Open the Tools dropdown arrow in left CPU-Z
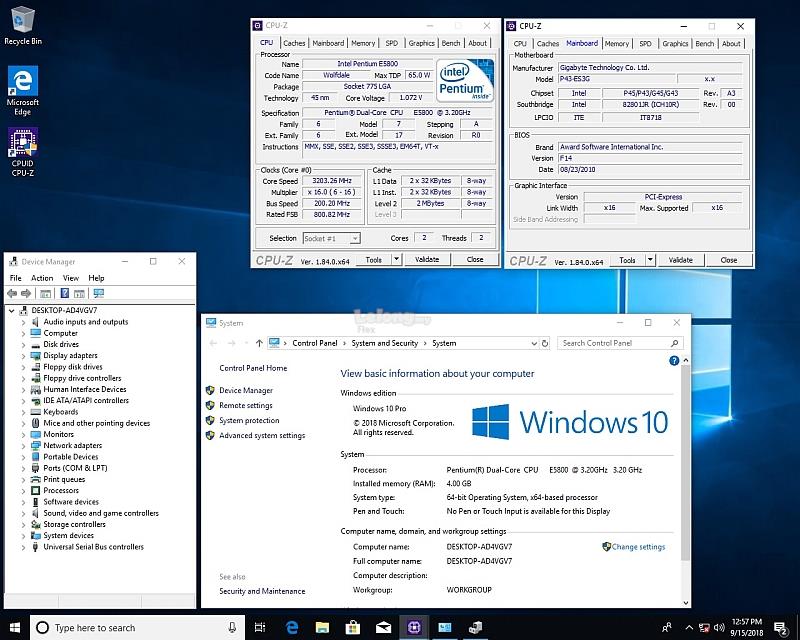 [x=396, y=260]
